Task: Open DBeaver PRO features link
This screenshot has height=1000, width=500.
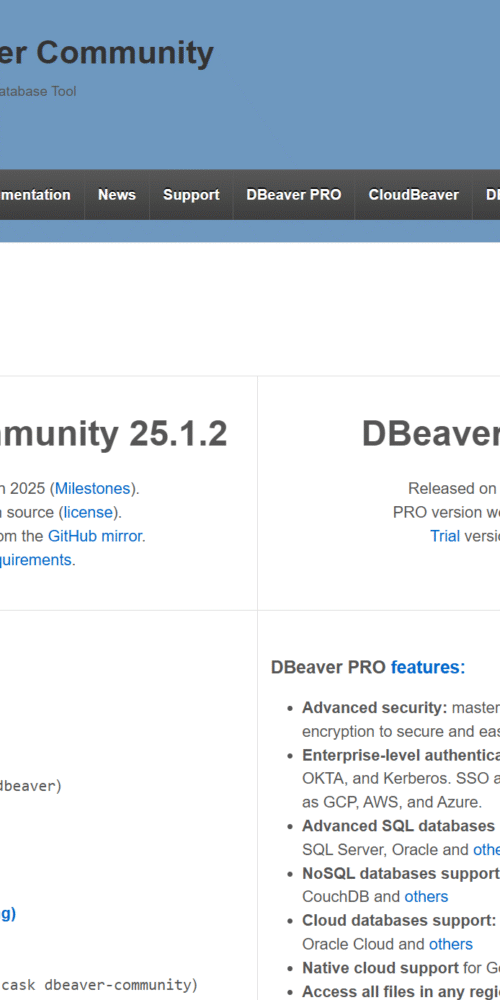Action: coord(428,667)
